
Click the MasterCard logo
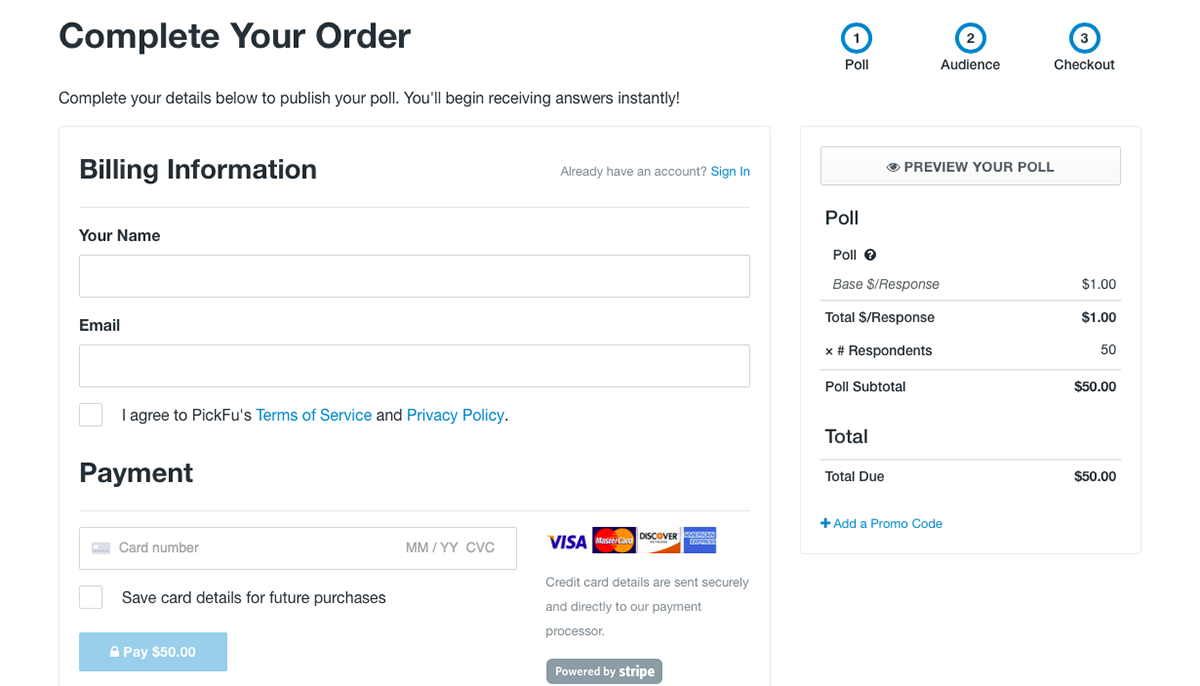click(614, 541)
